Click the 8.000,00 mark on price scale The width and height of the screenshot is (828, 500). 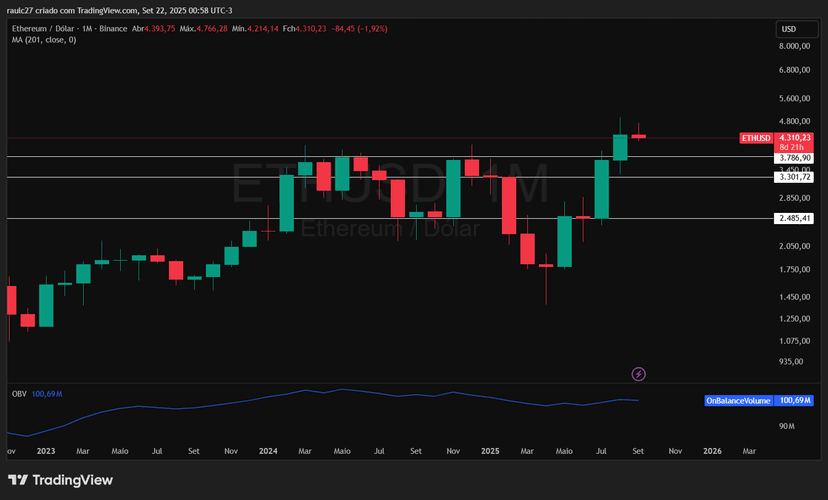tap(793, 47)
